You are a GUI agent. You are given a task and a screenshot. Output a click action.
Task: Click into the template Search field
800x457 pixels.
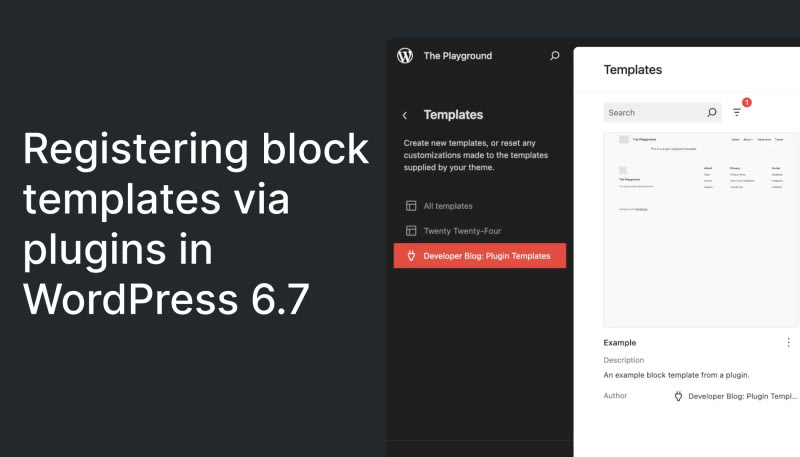(654, 113)
